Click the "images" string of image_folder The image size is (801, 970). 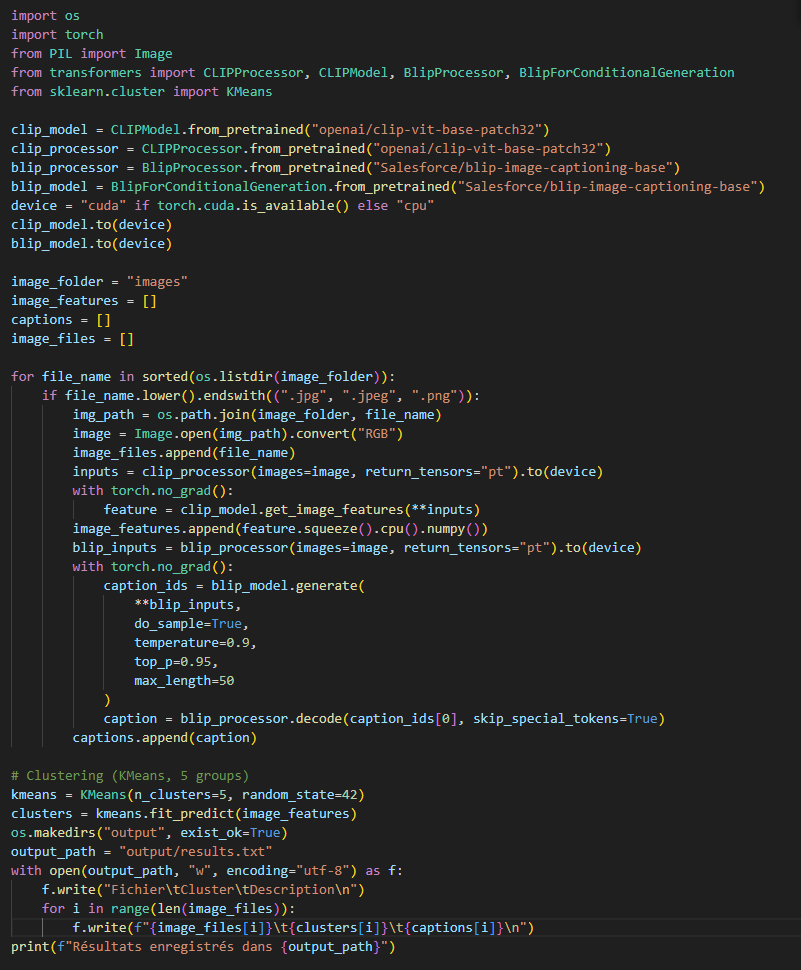157,282
